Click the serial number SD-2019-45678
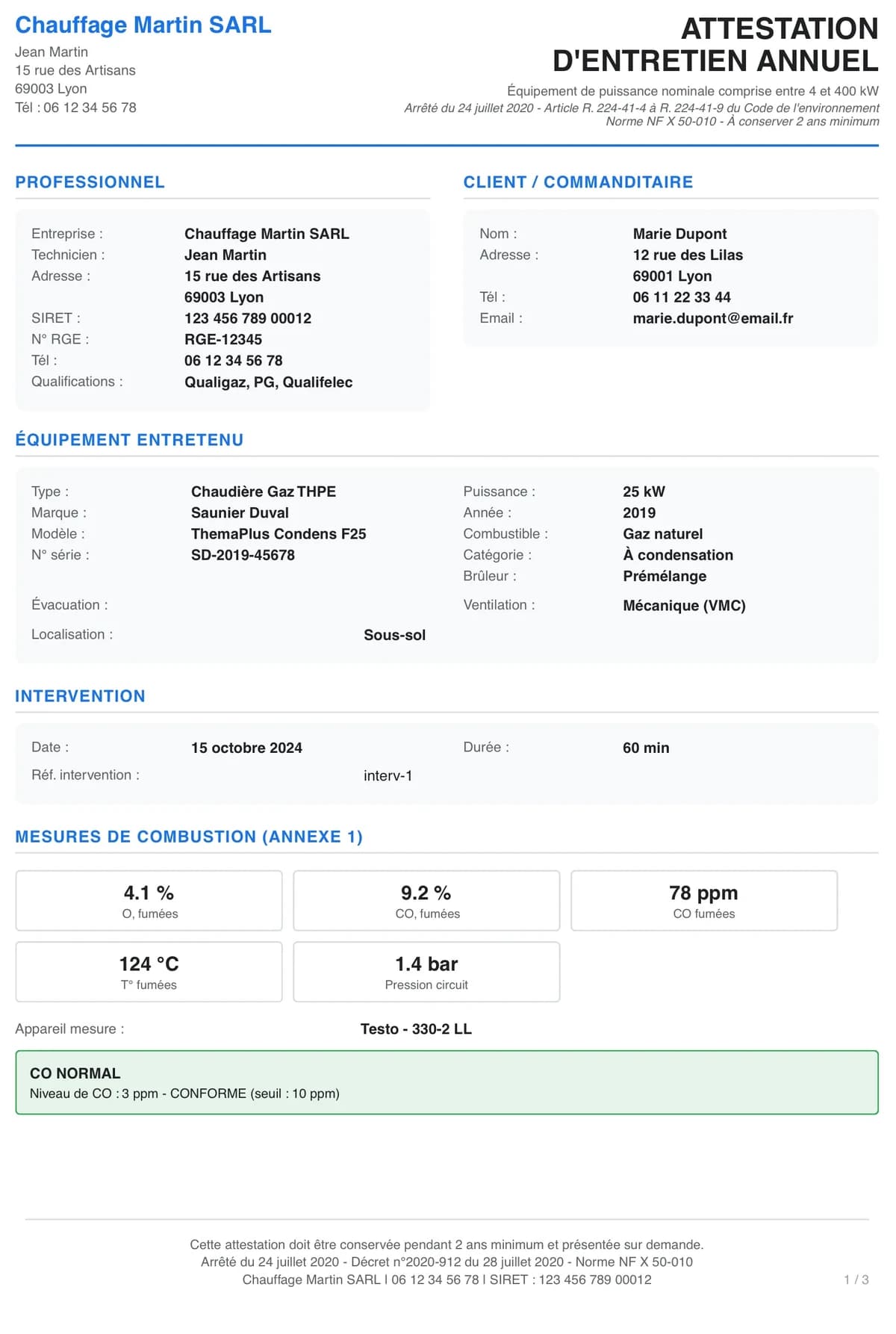896x1334 pixels. (x=243, y=555)
